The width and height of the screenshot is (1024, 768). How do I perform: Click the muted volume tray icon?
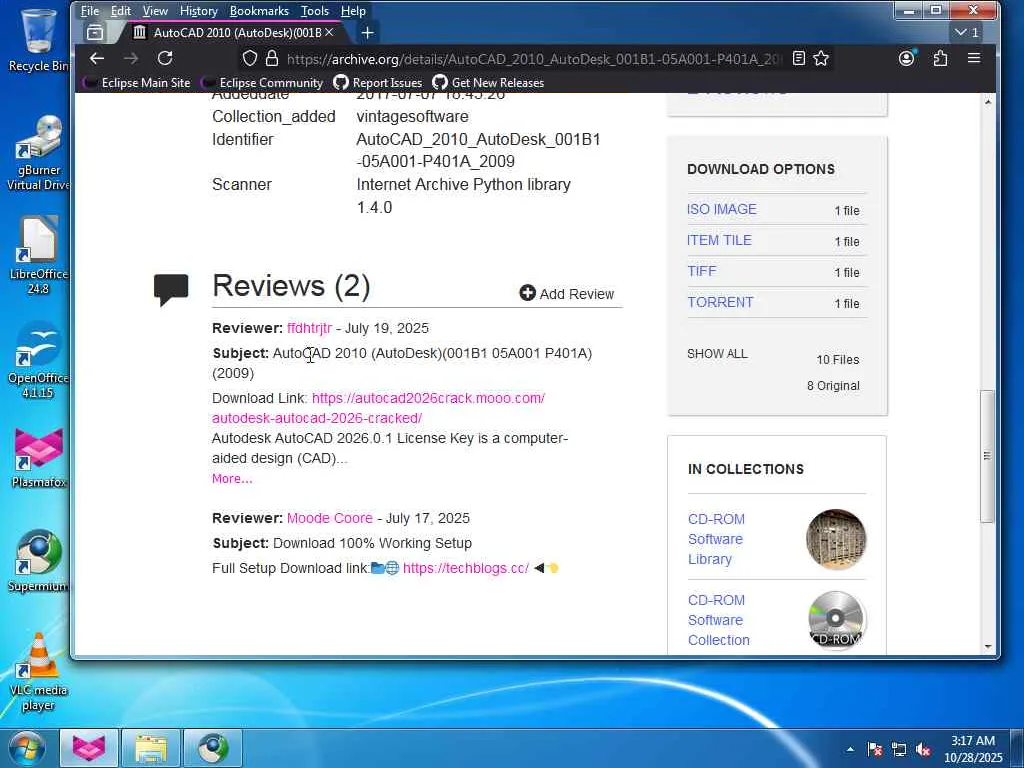(923, 749)
